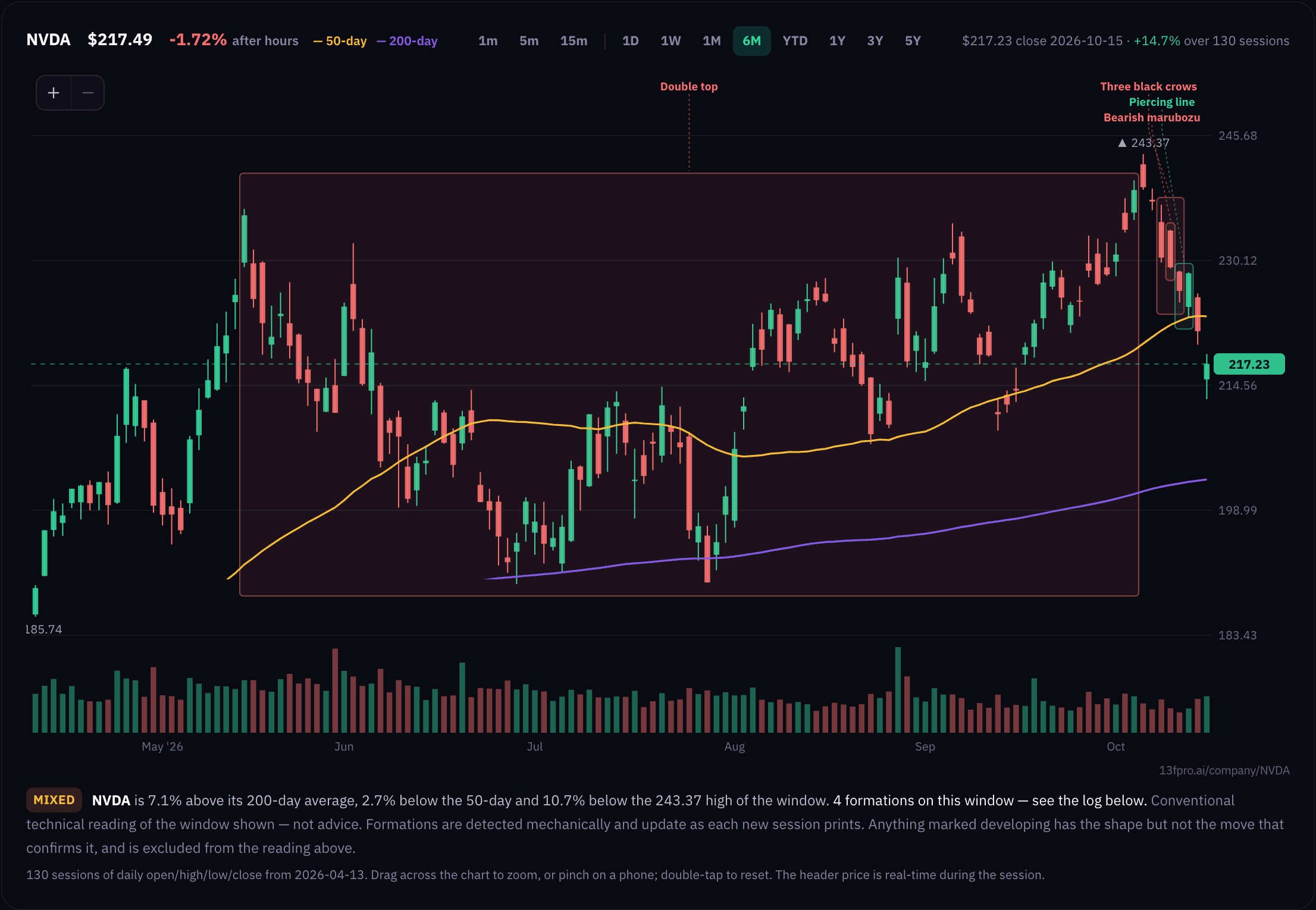Viewport: 1316px width, 910px height.
Task: Select the 15m interval
Action: coord(574,41)
